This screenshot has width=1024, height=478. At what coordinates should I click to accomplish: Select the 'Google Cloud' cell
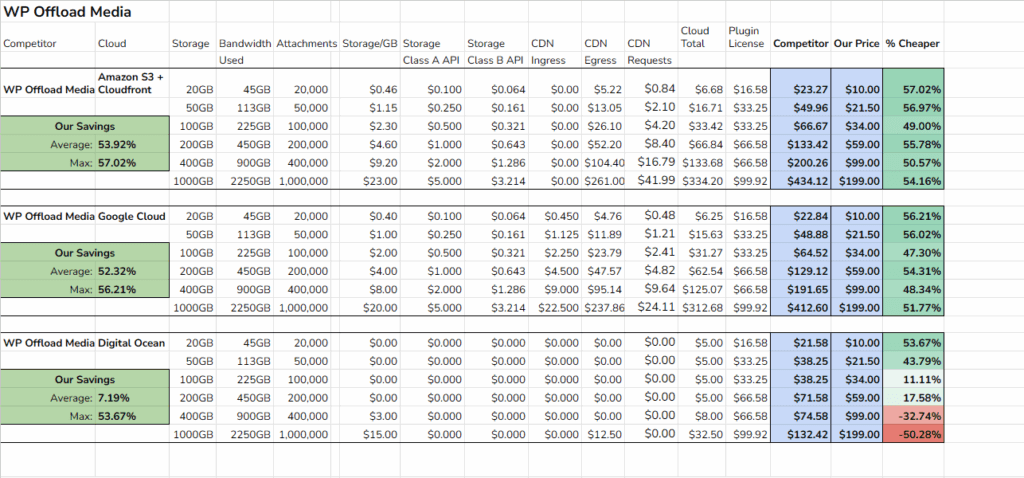click(x=132, y=215)
